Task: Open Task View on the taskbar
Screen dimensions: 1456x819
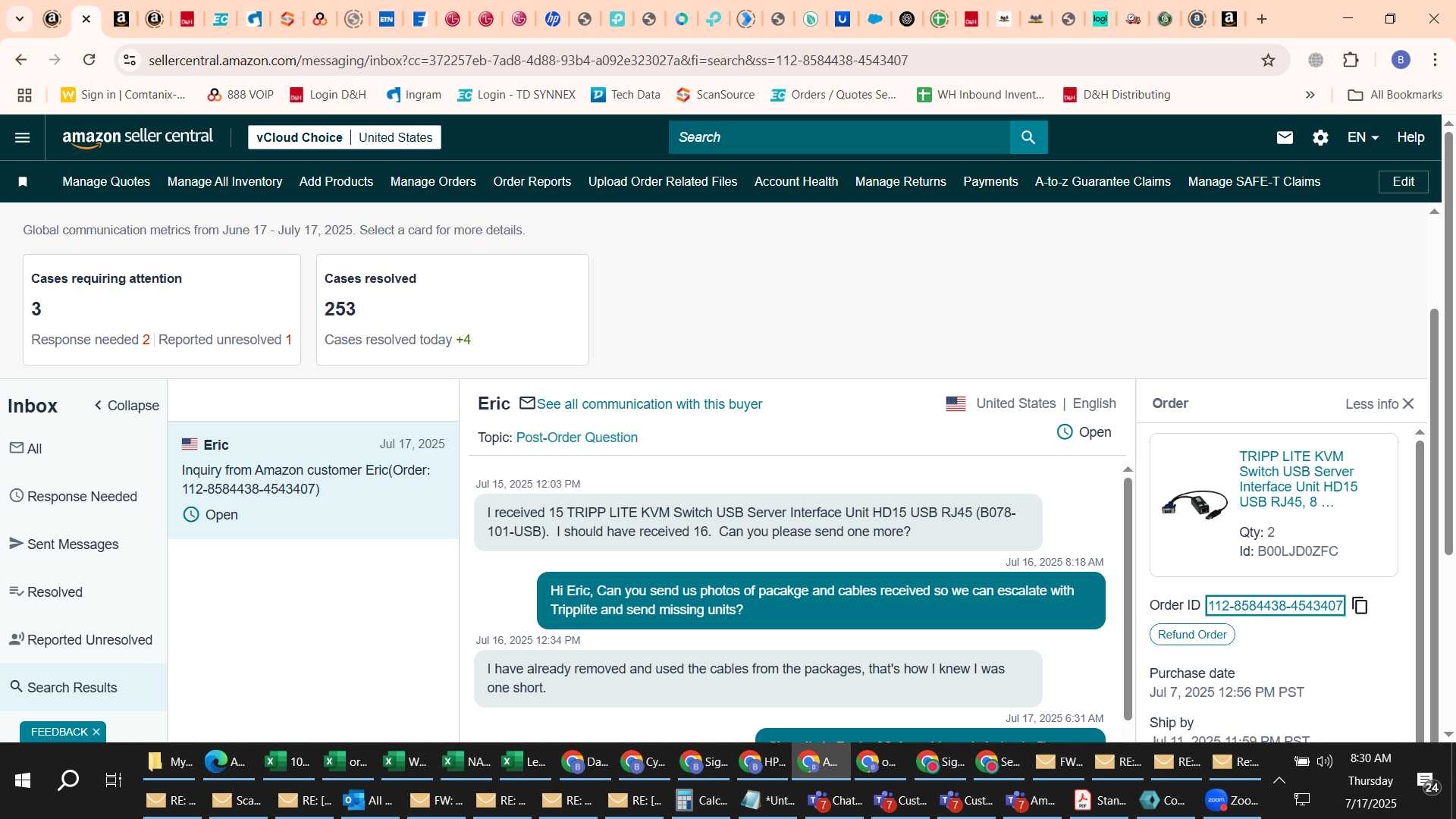Action: (x=114, y=780)
